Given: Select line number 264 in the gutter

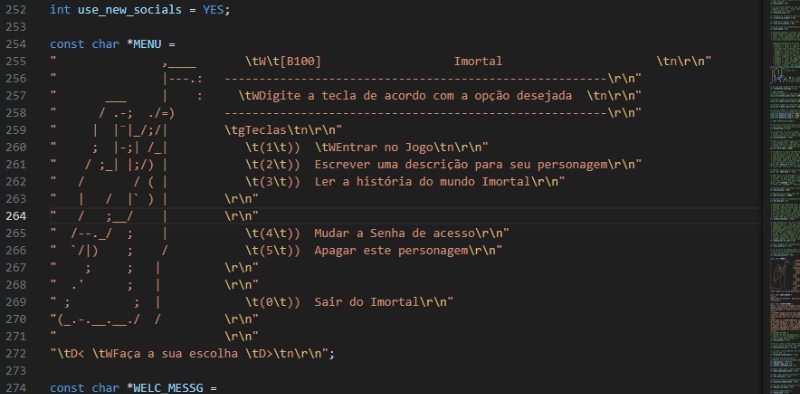Looking at the screenshot, I should 16,216.
